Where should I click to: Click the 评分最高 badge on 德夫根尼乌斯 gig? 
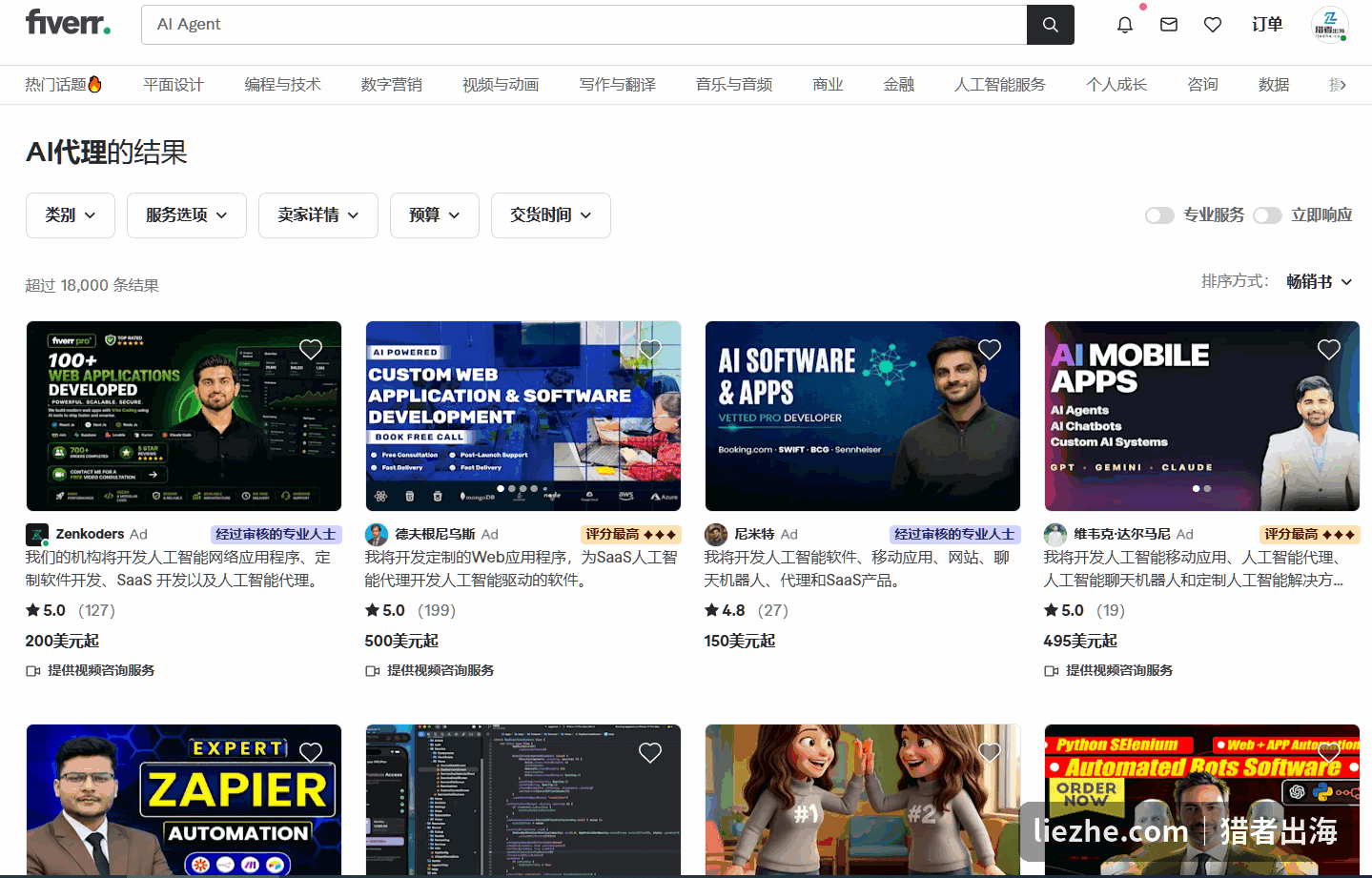pyautogui.click(x=631, y=535)
